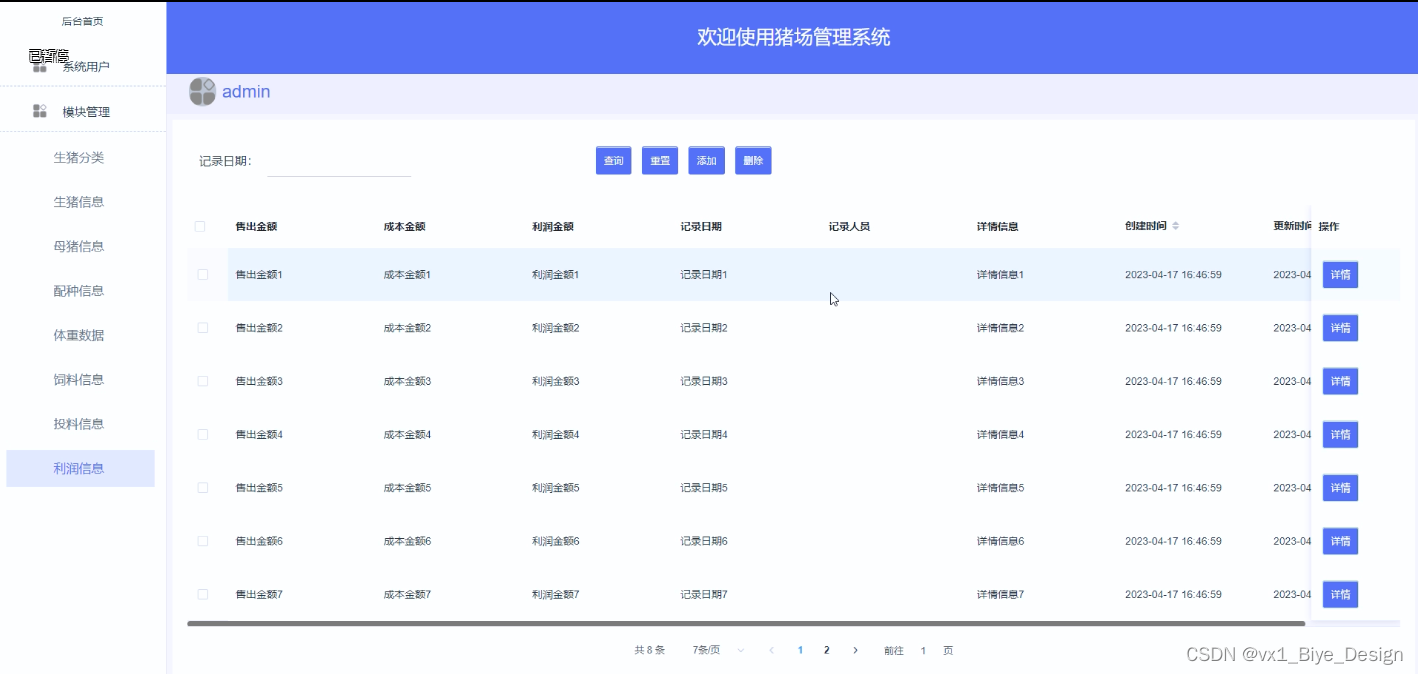Image resolution: width=1418 pixels, height=674 pixels.
Task: Click the 添加 add button
Action: 707,161
